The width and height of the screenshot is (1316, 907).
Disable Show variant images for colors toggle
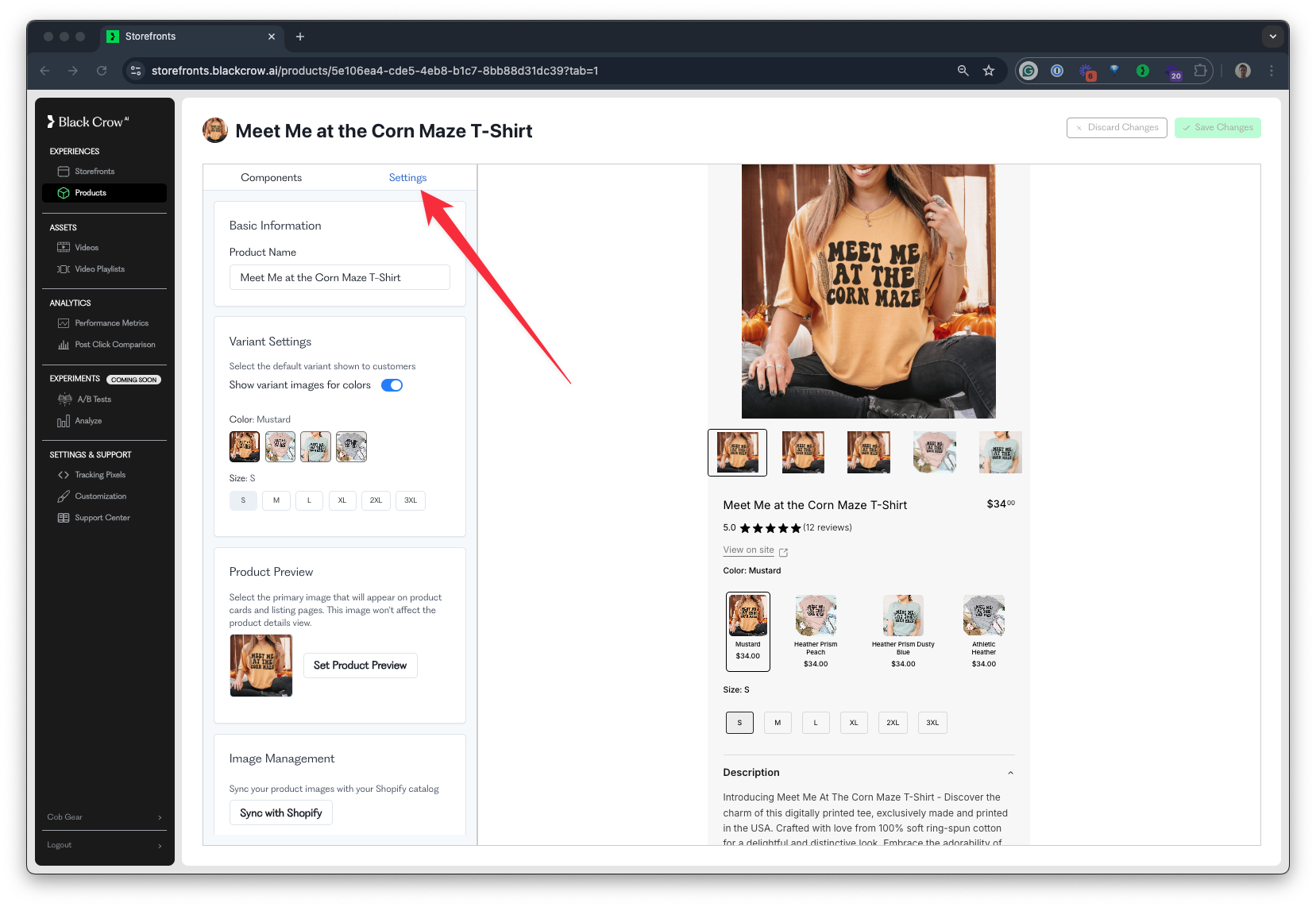[x=392, y=385]
